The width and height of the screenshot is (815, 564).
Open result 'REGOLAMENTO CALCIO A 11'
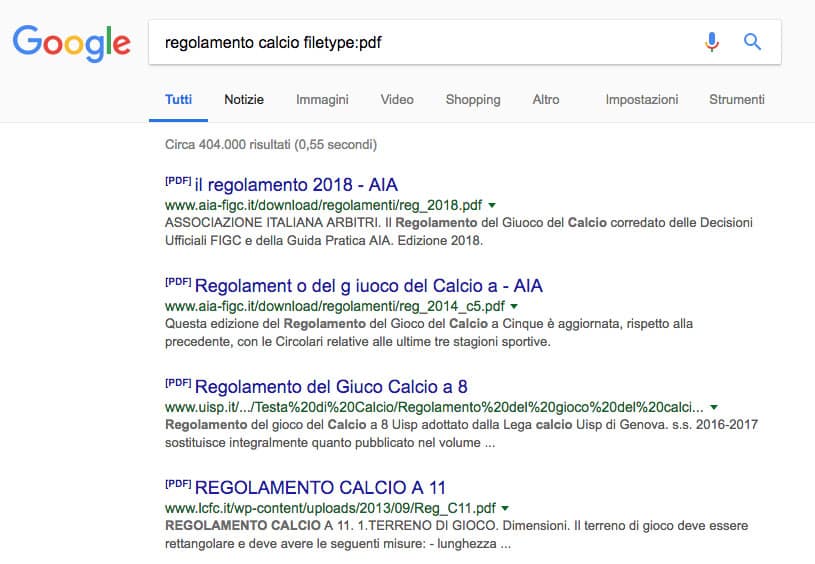tap(320, 487)
